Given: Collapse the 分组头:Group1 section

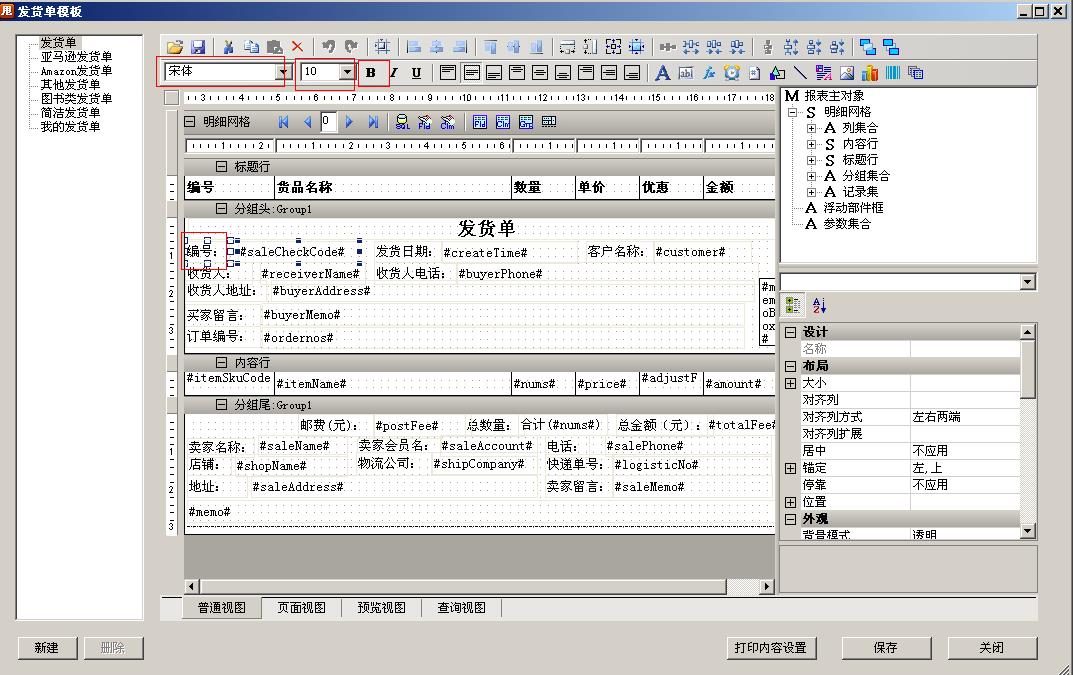Looking at the screenshot, I should (221, 209).
